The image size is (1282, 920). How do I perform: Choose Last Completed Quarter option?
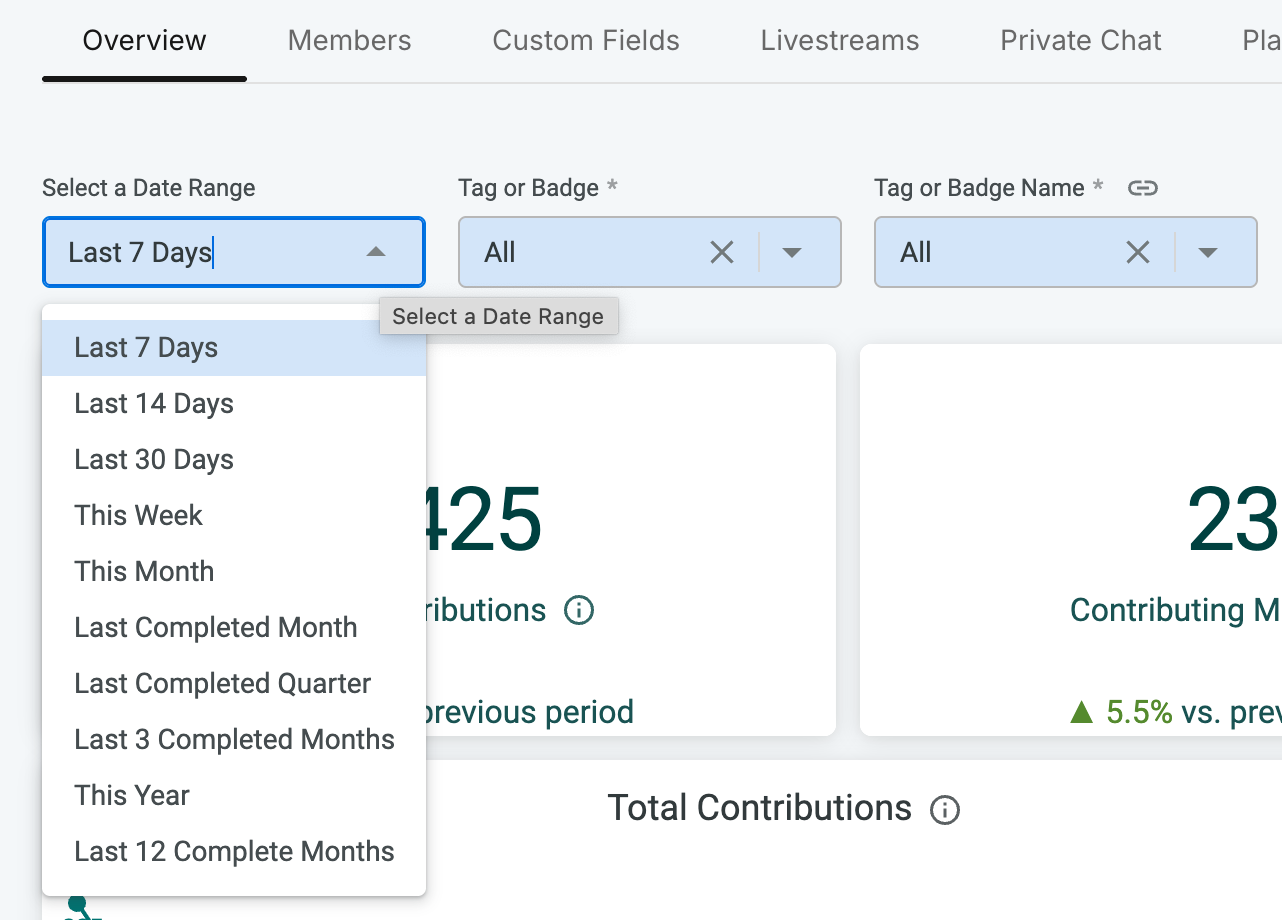tap(222, 684)
